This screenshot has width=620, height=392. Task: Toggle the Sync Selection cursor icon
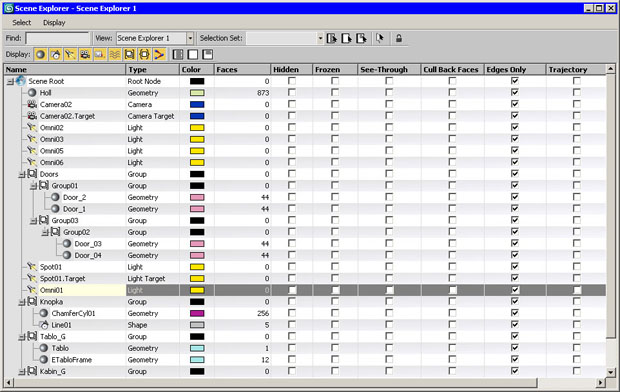(380, 38)
